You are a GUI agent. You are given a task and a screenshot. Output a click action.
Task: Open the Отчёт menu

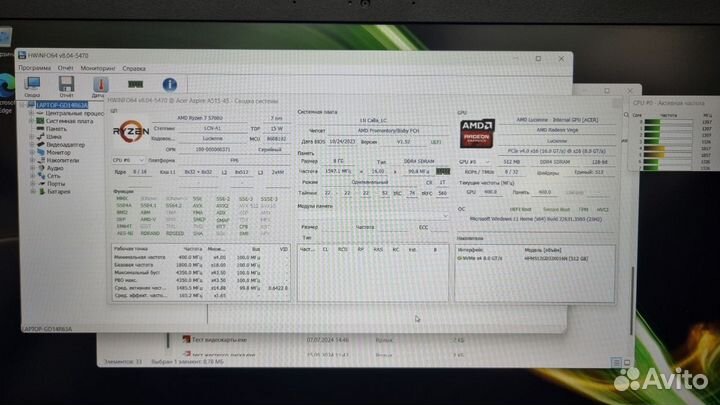point(65,68)
